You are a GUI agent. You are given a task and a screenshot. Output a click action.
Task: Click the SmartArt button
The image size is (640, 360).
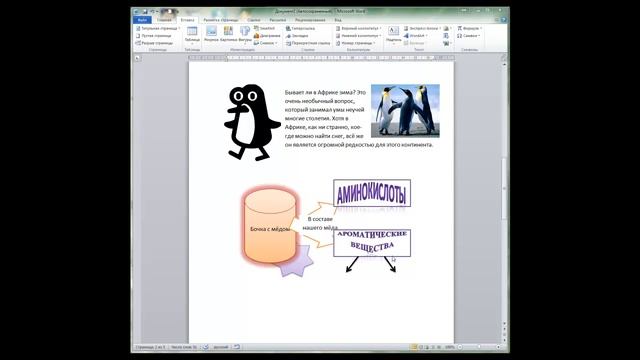(264, 29)
